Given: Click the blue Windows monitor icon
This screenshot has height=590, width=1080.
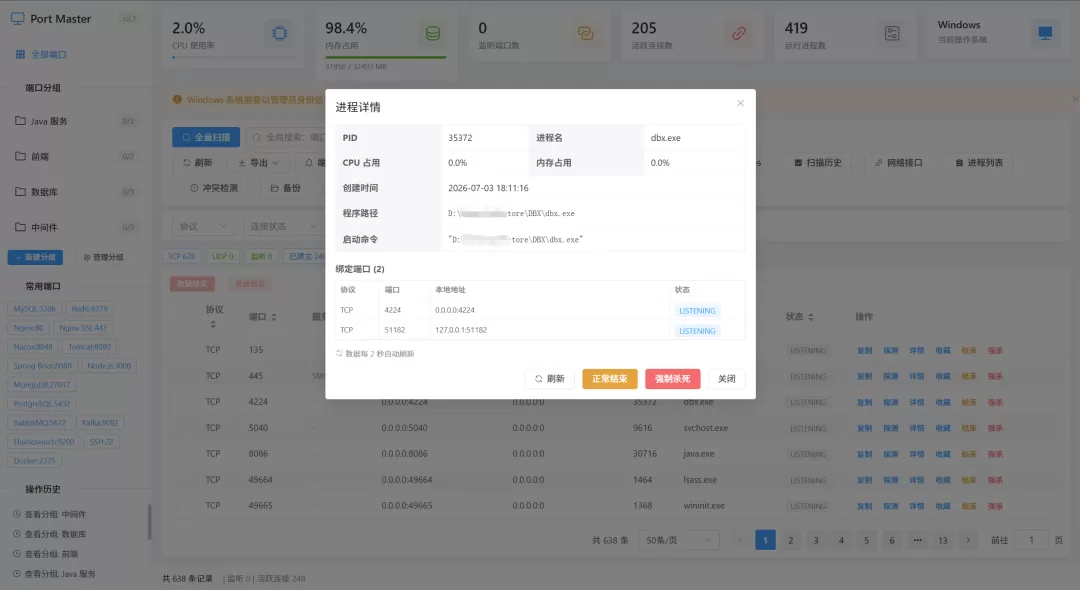Looking at the screenshot, I should coord(1045,33).
